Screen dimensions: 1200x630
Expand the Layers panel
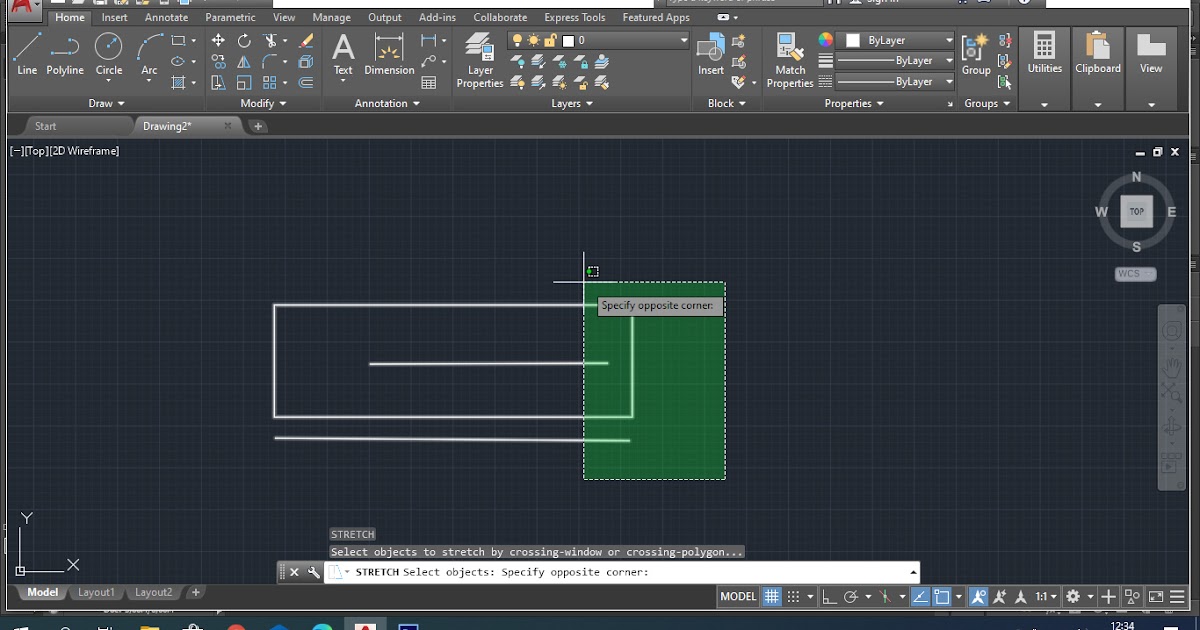pos(572,103)
